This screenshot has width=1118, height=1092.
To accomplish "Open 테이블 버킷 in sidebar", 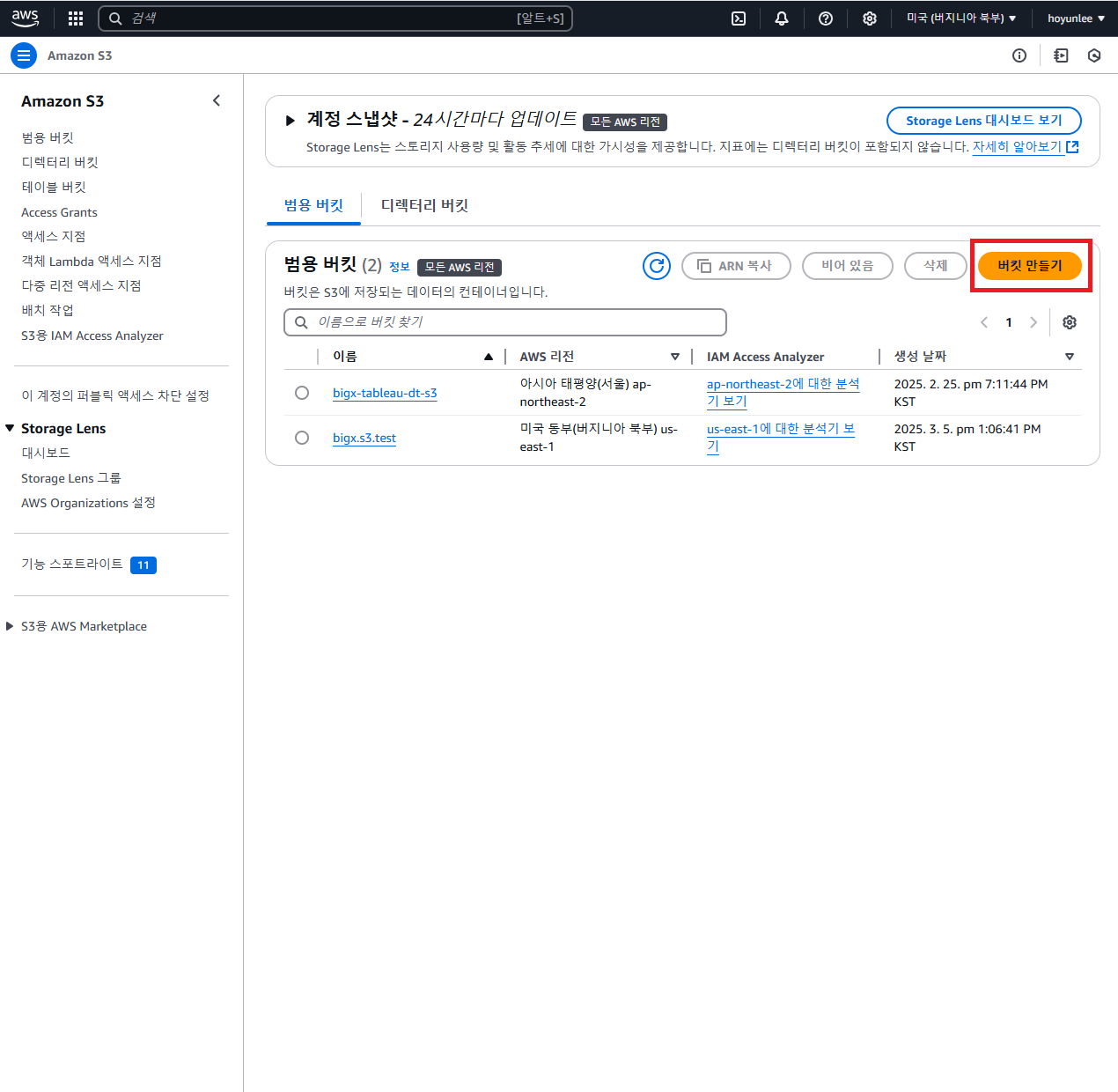I will tap(54, 187).
